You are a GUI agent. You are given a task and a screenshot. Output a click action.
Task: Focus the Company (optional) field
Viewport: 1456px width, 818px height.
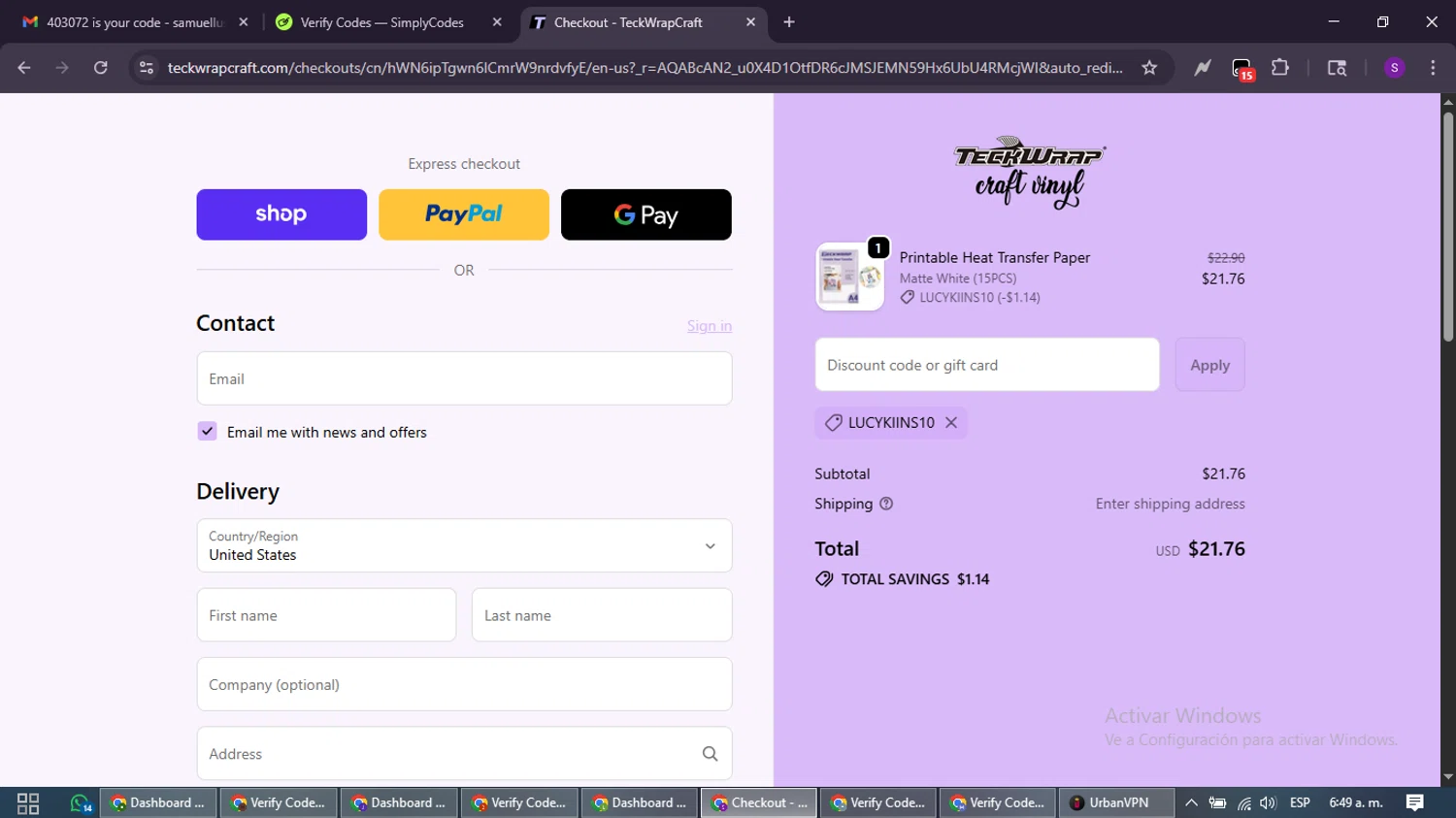pyautogui.click(x=464, y=684)
